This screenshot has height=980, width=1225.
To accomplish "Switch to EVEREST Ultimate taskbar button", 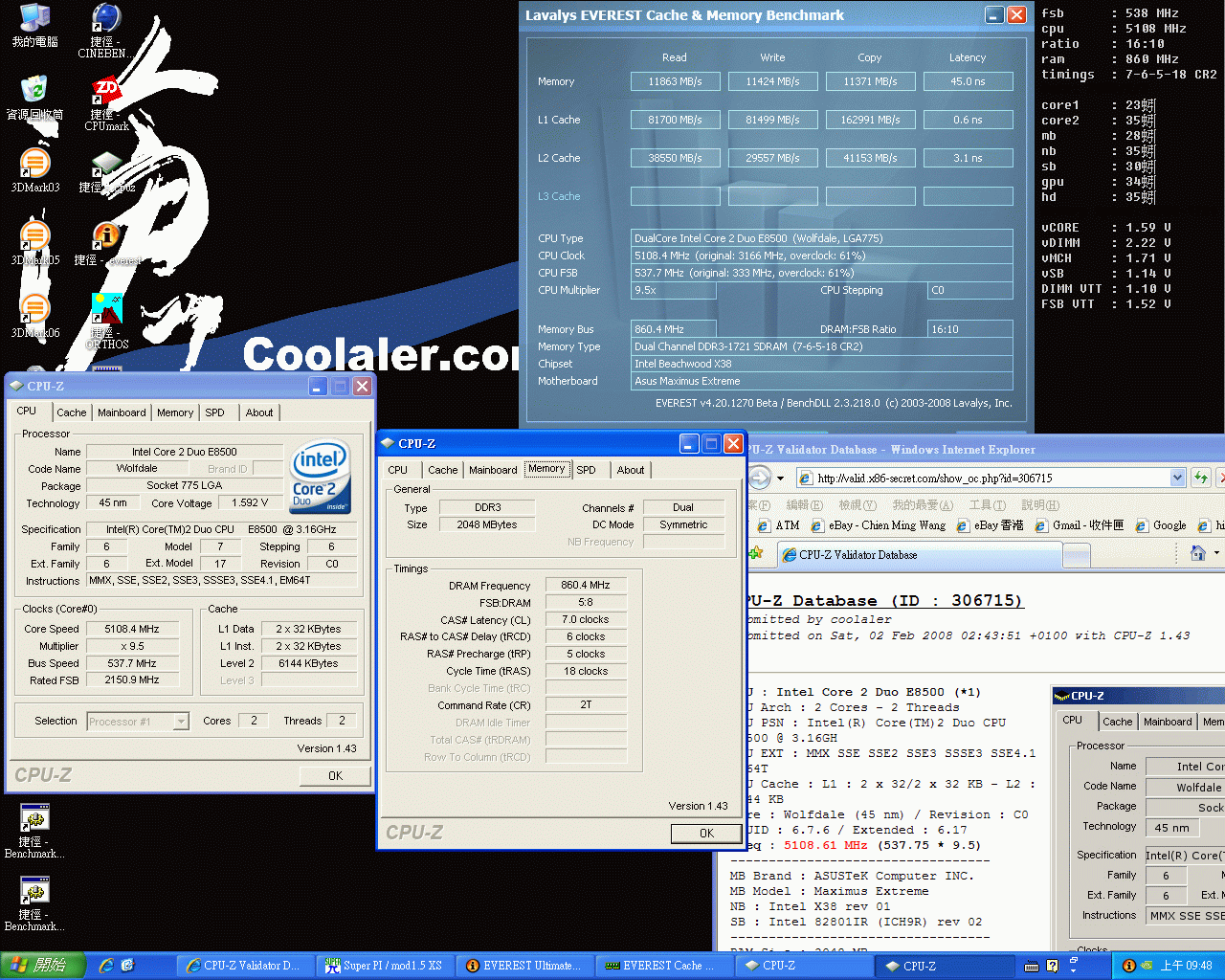I will pyautogui.click(x=524, y=966).
